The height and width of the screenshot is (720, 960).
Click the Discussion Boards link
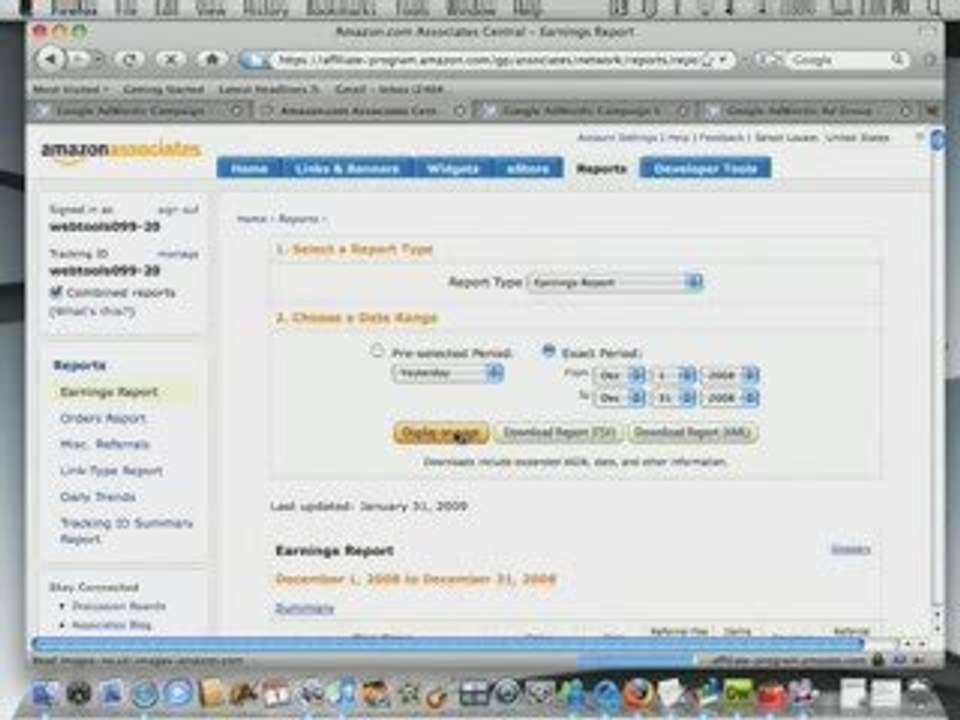tap(119, 606)
